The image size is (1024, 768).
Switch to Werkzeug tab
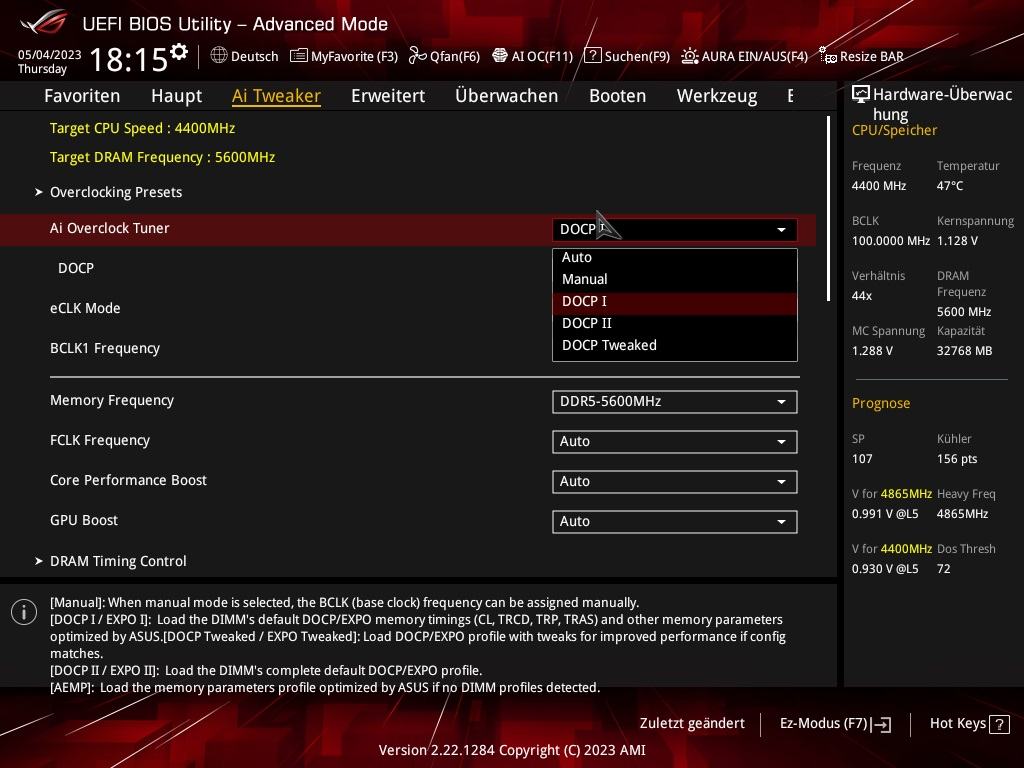(x=717, y=96)
